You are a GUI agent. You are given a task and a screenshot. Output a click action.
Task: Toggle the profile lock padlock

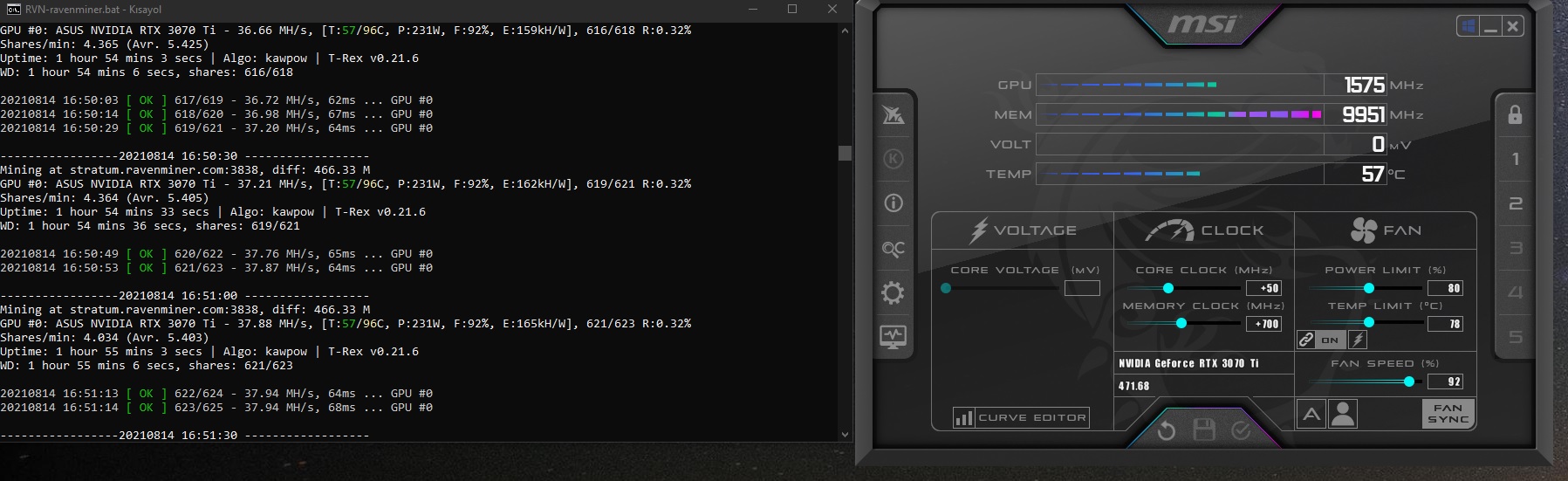point(1516,114)
